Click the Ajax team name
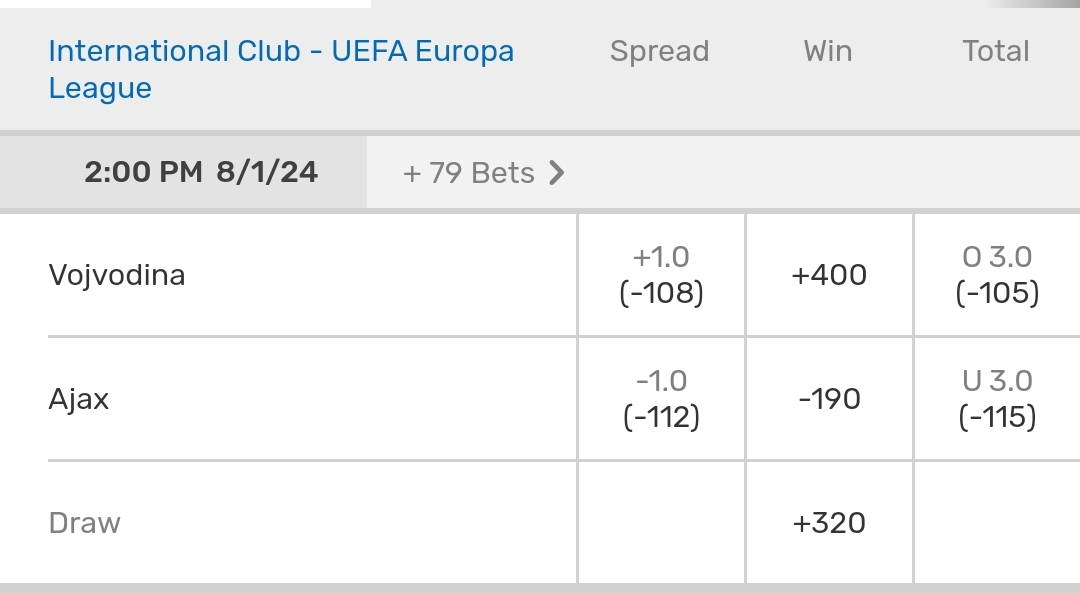 79,399
